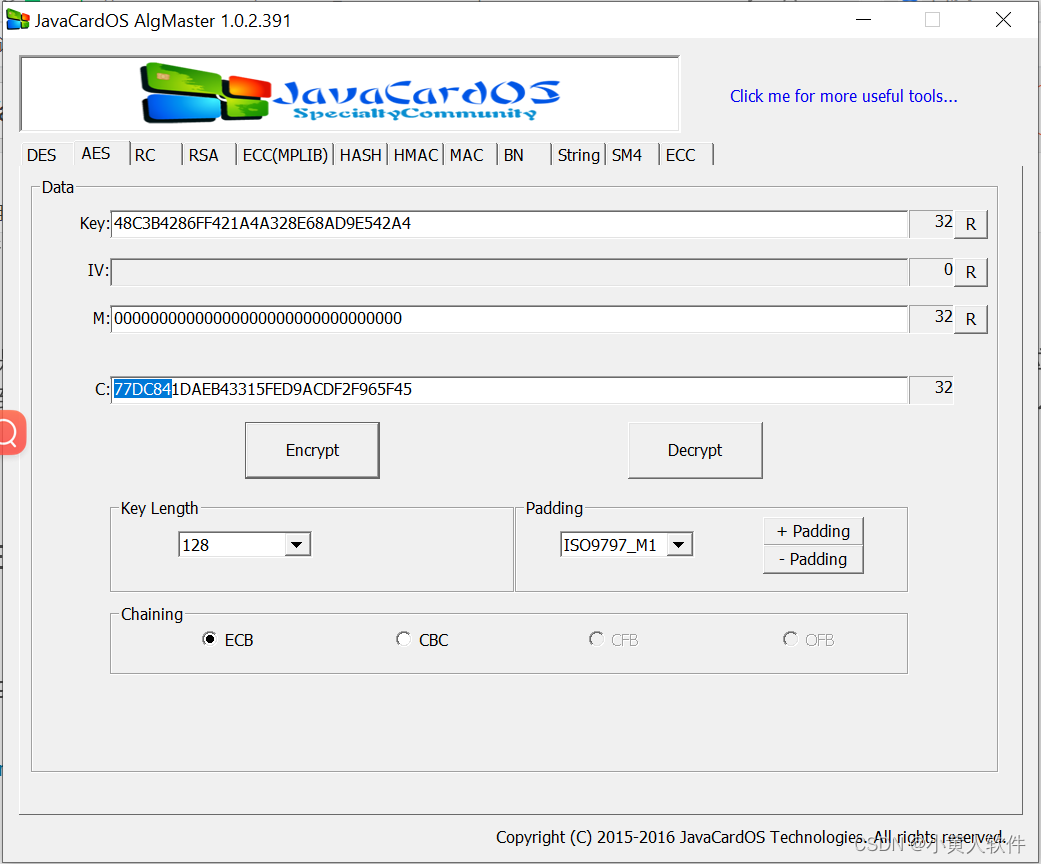Click the Decrypt button
This screenshot has width=1041, height=864.
[695, 450]
